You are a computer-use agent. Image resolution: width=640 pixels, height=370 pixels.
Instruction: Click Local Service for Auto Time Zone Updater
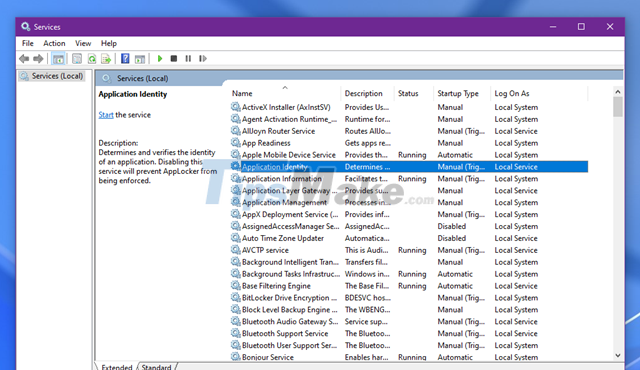(516, 238)
